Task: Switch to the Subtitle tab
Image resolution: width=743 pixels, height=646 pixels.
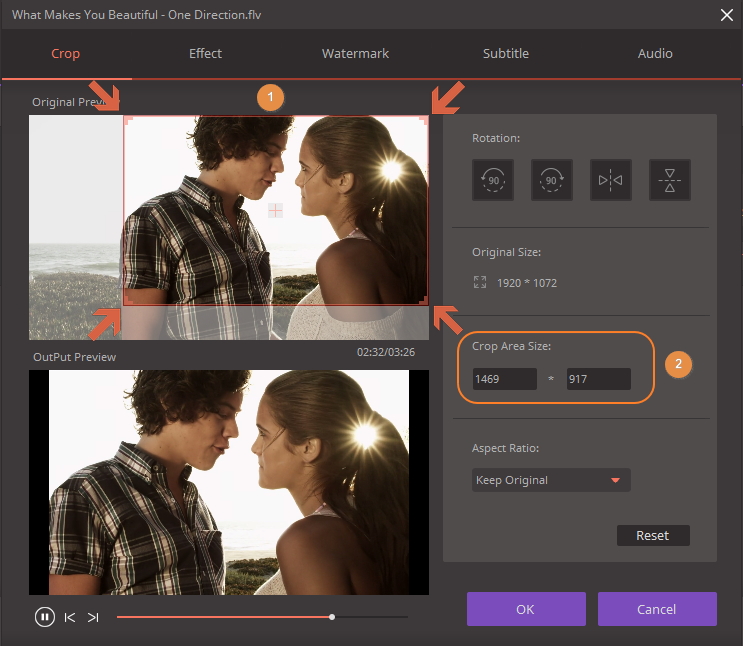Action: [x=506, y=54]
